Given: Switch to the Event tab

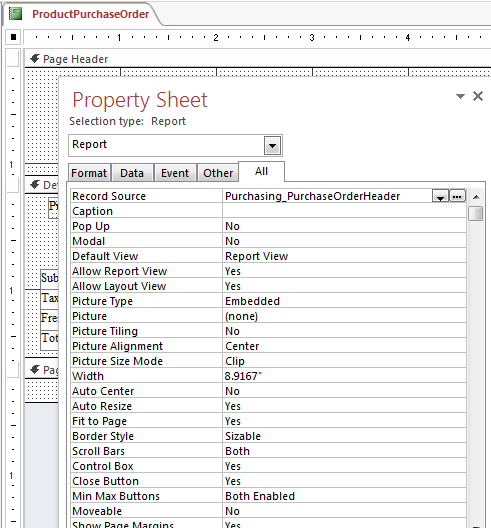Looking at the screenshot, I should [x=175, y=173].
